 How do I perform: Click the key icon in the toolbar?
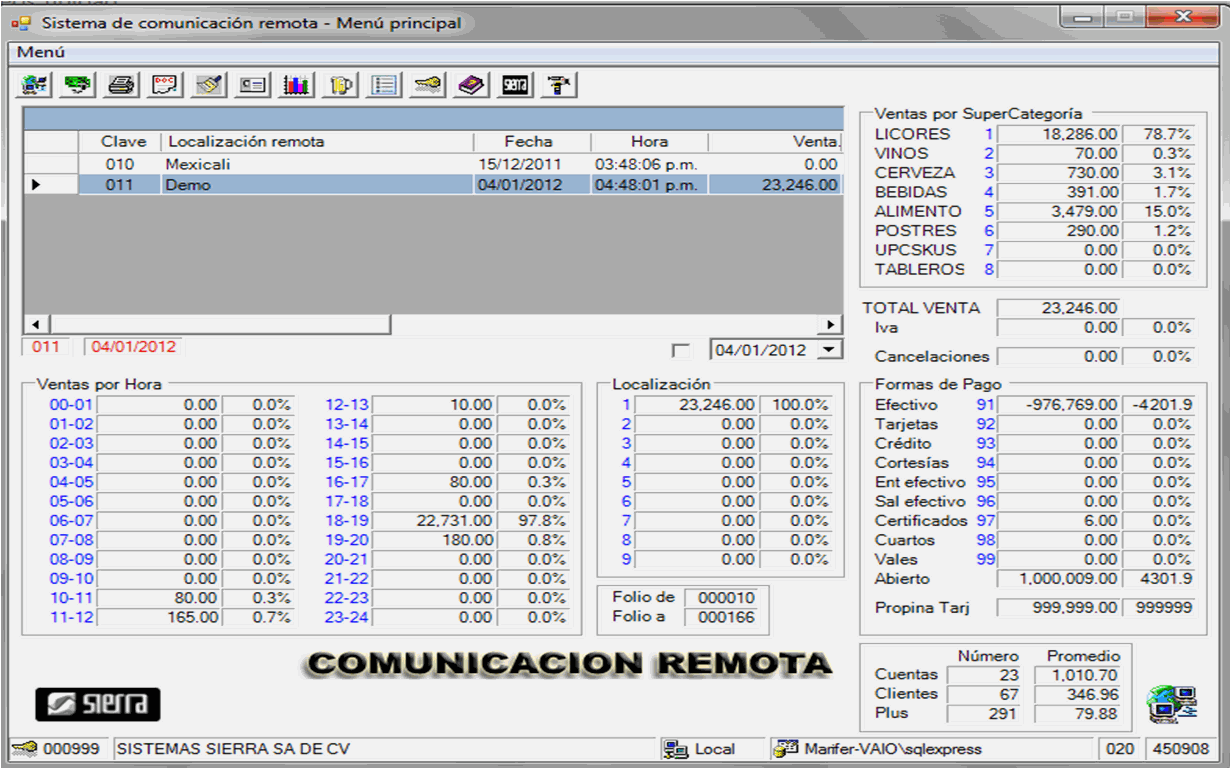[x=428, y=85]
